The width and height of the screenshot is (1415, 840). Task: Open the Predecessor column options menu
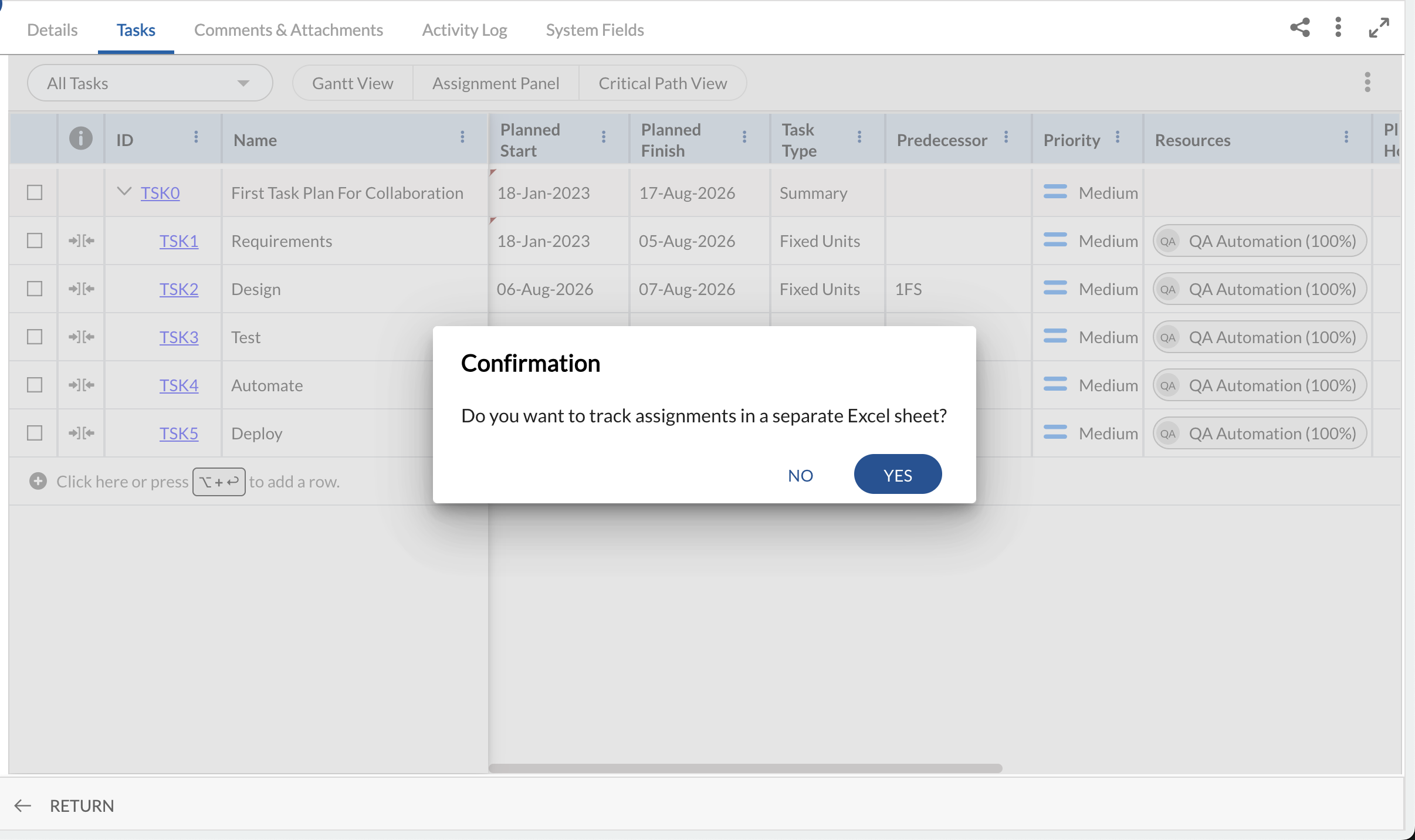point(1006,137)
